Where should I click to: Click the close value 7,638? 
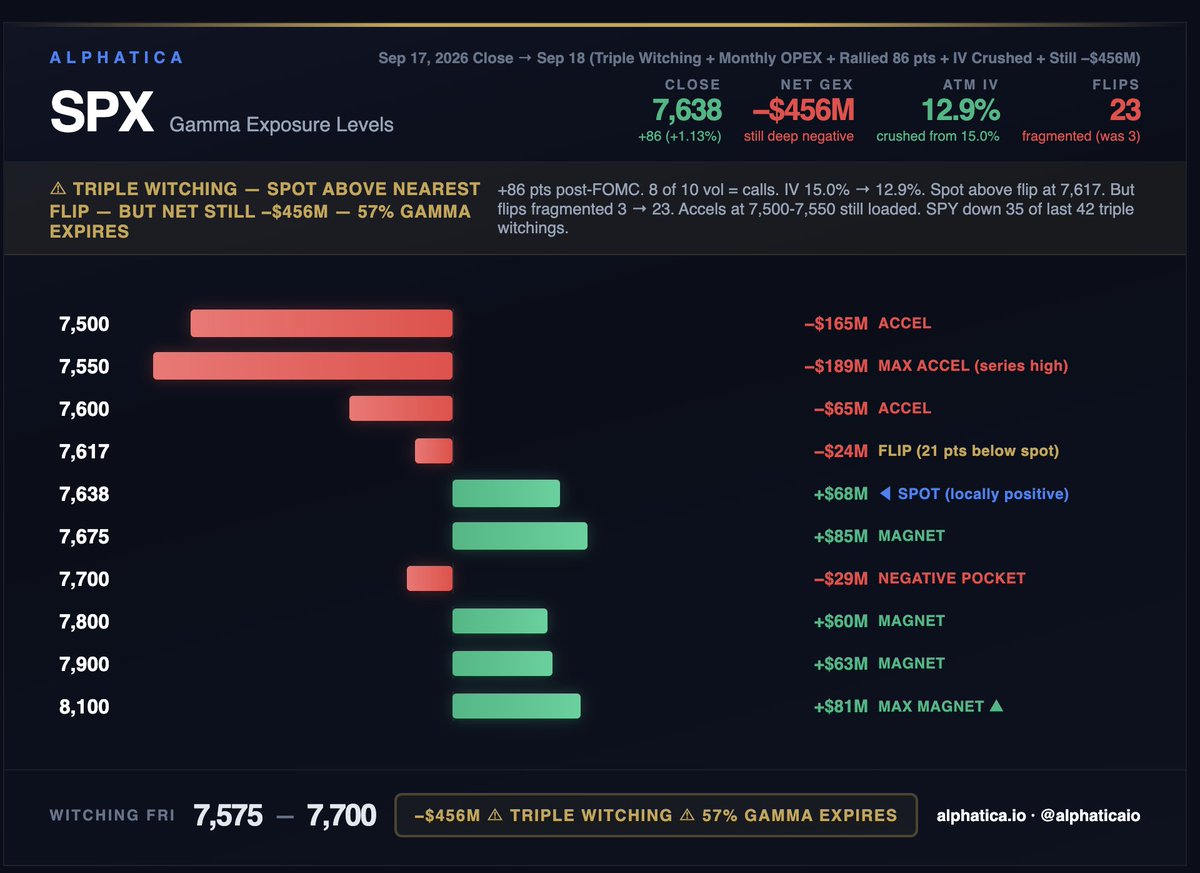686,109
